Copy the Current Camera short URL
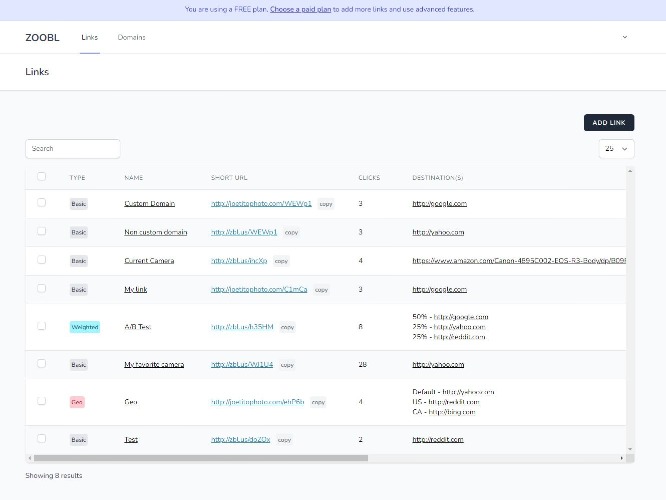Image resolution: width=666 pixels, height=500 pixels. coord(281,261)
